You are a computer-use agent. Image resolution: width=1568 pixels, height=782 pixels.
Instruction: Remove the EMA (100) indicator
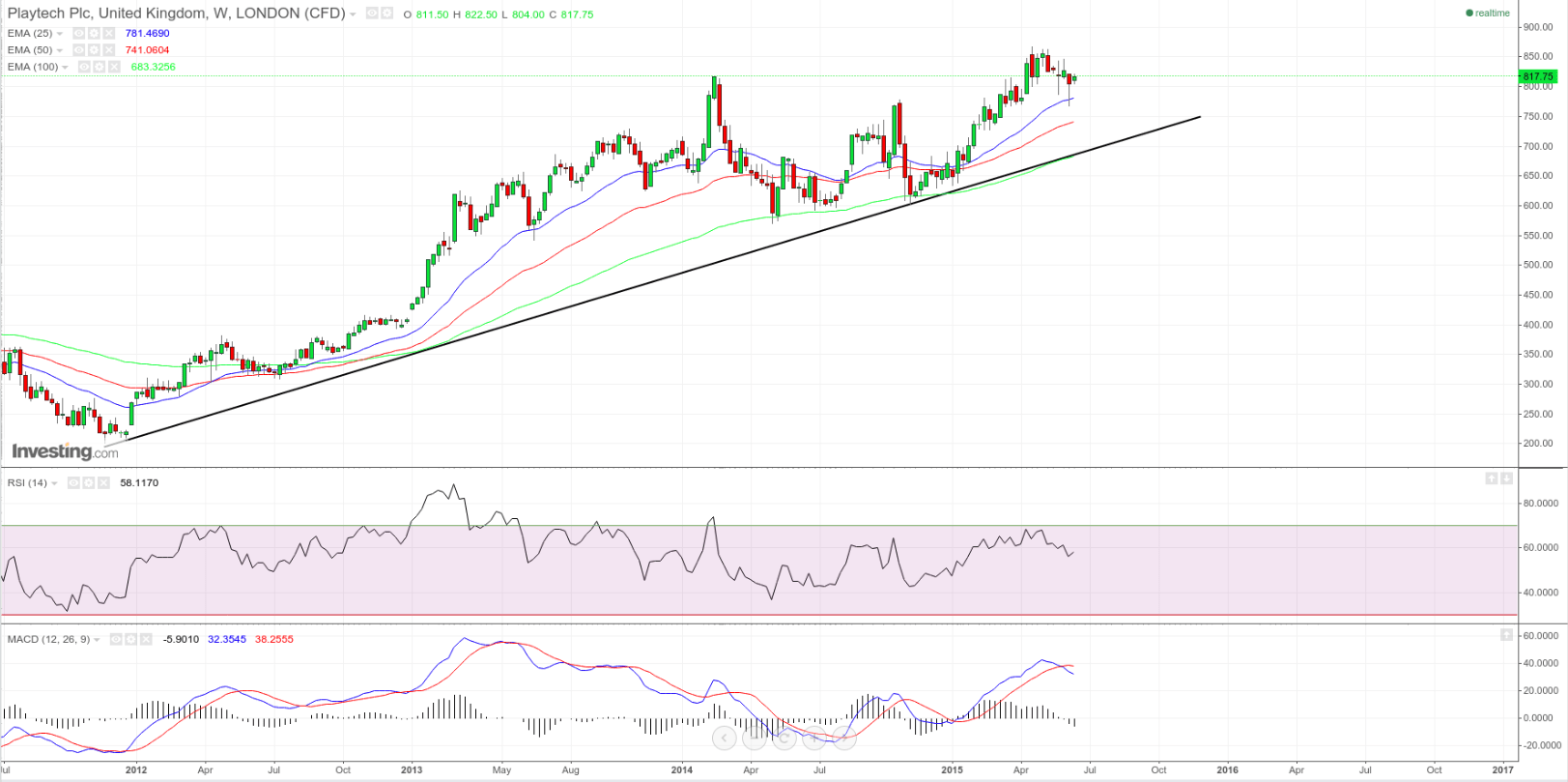(114, 67)
